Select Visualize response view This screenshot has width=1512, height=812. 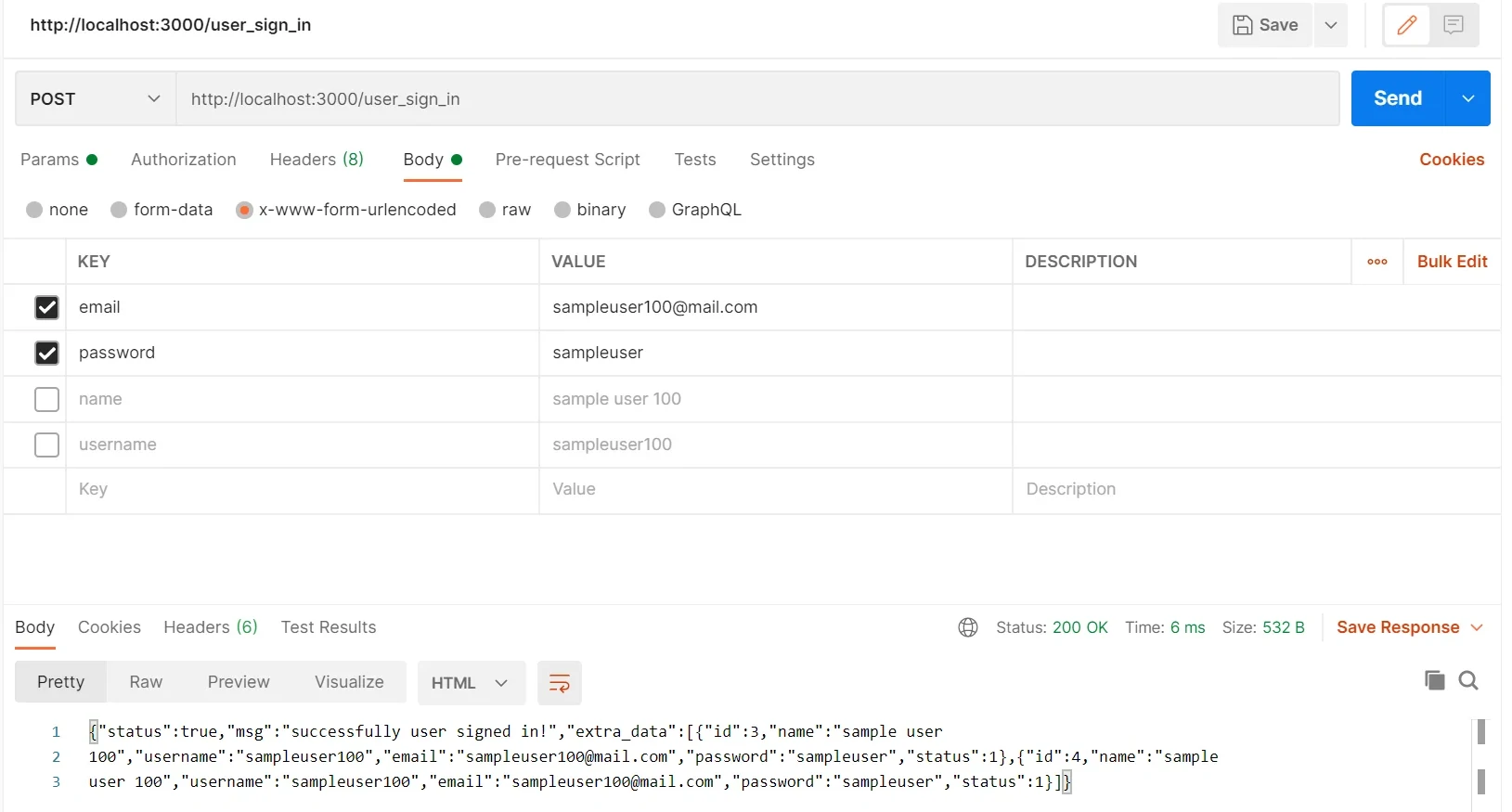[349, 682]
